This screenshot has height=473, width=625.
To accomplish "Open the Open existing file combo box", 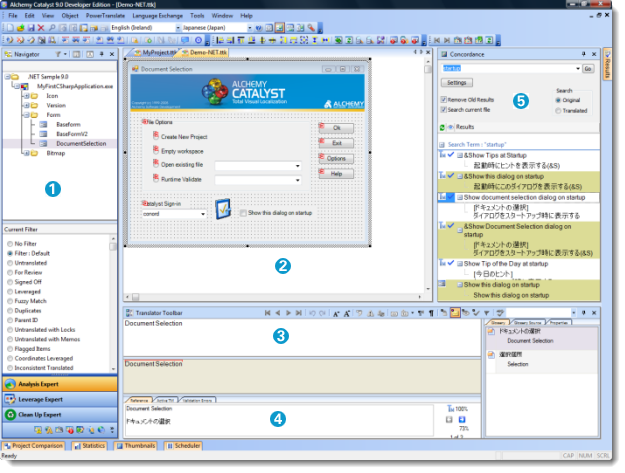I will pyautogui.click(x=258, y=166).
